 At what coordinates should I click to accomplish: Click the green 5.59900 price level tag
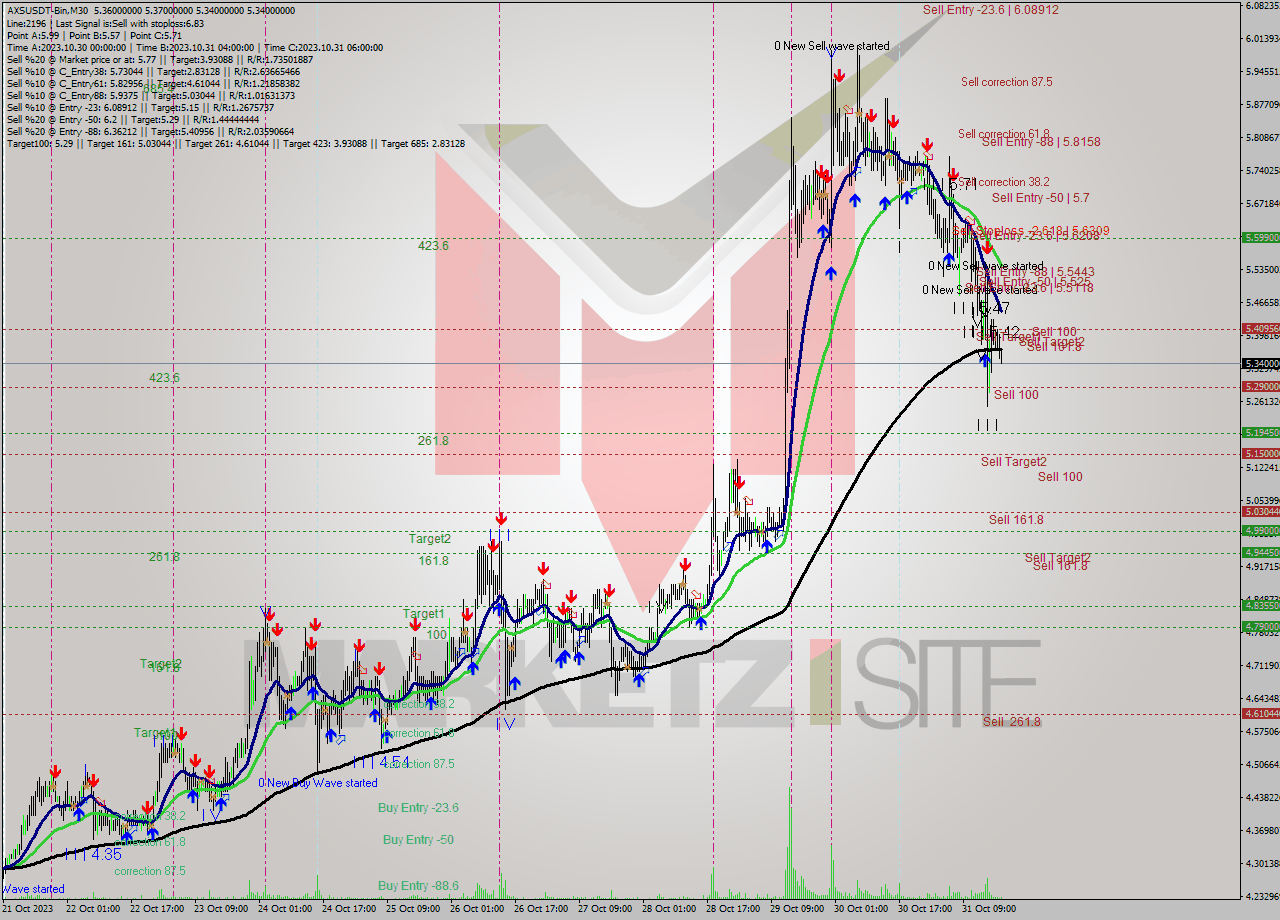pos(1260,238)
